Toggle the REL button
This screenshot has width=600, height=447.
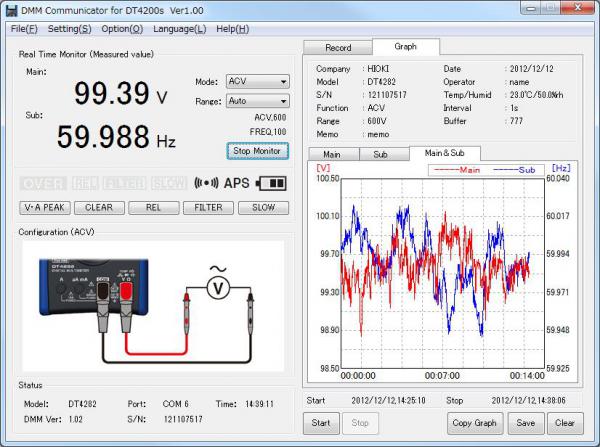(x=153, y=207)
